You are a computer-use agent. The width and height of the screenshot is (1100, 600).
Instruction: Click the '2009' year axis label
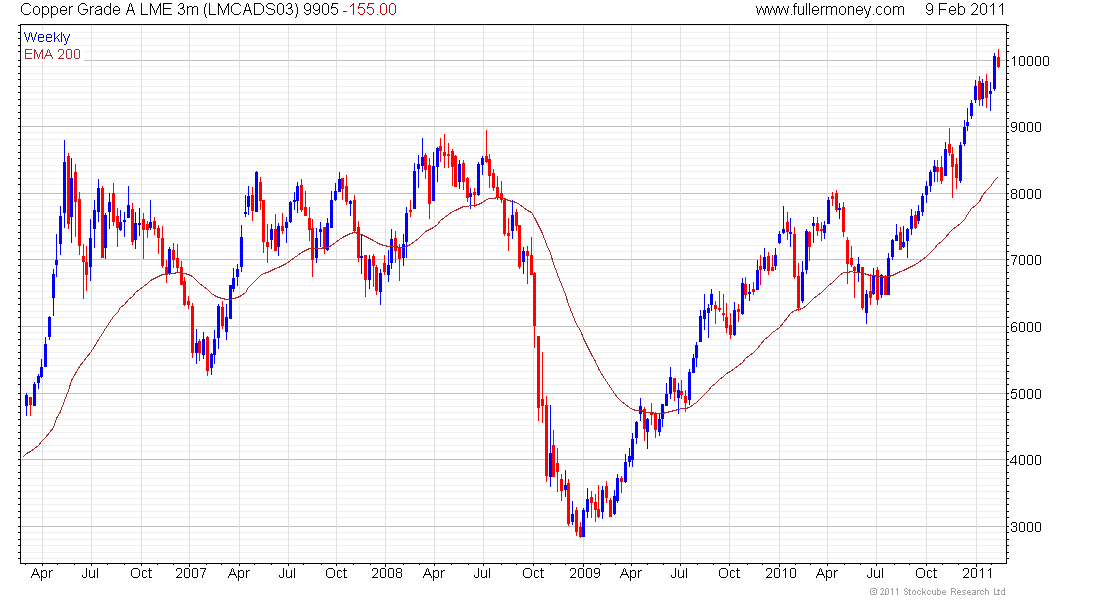(584, 573)
